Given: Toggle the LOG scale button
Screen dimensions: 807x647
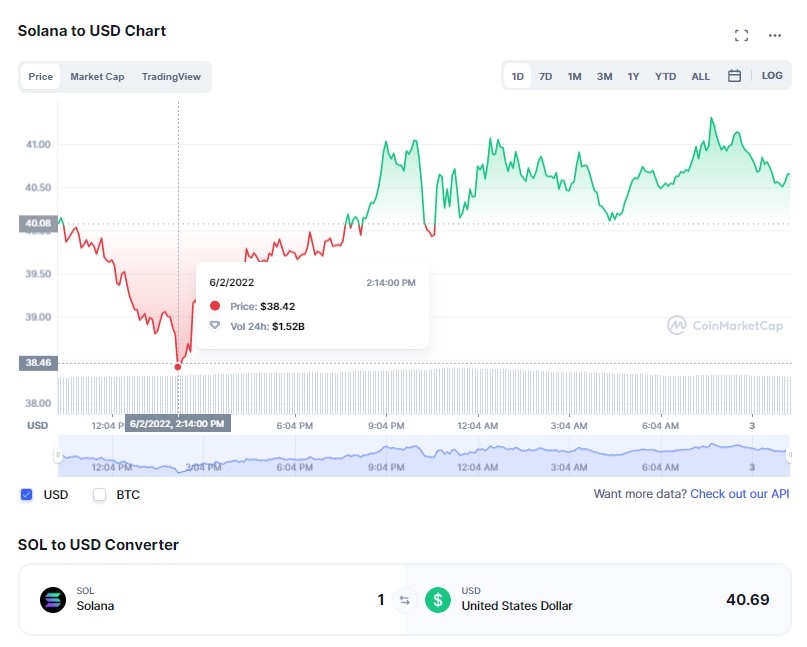Looking at the screenshot, I should point(772,76).
